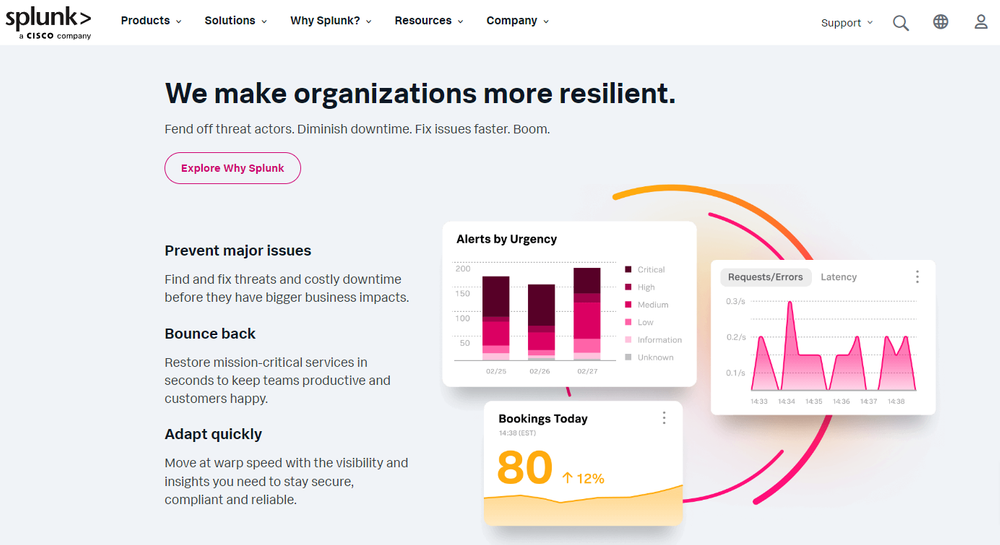Open Requests/Errors card kebab menu

(917, 277)
